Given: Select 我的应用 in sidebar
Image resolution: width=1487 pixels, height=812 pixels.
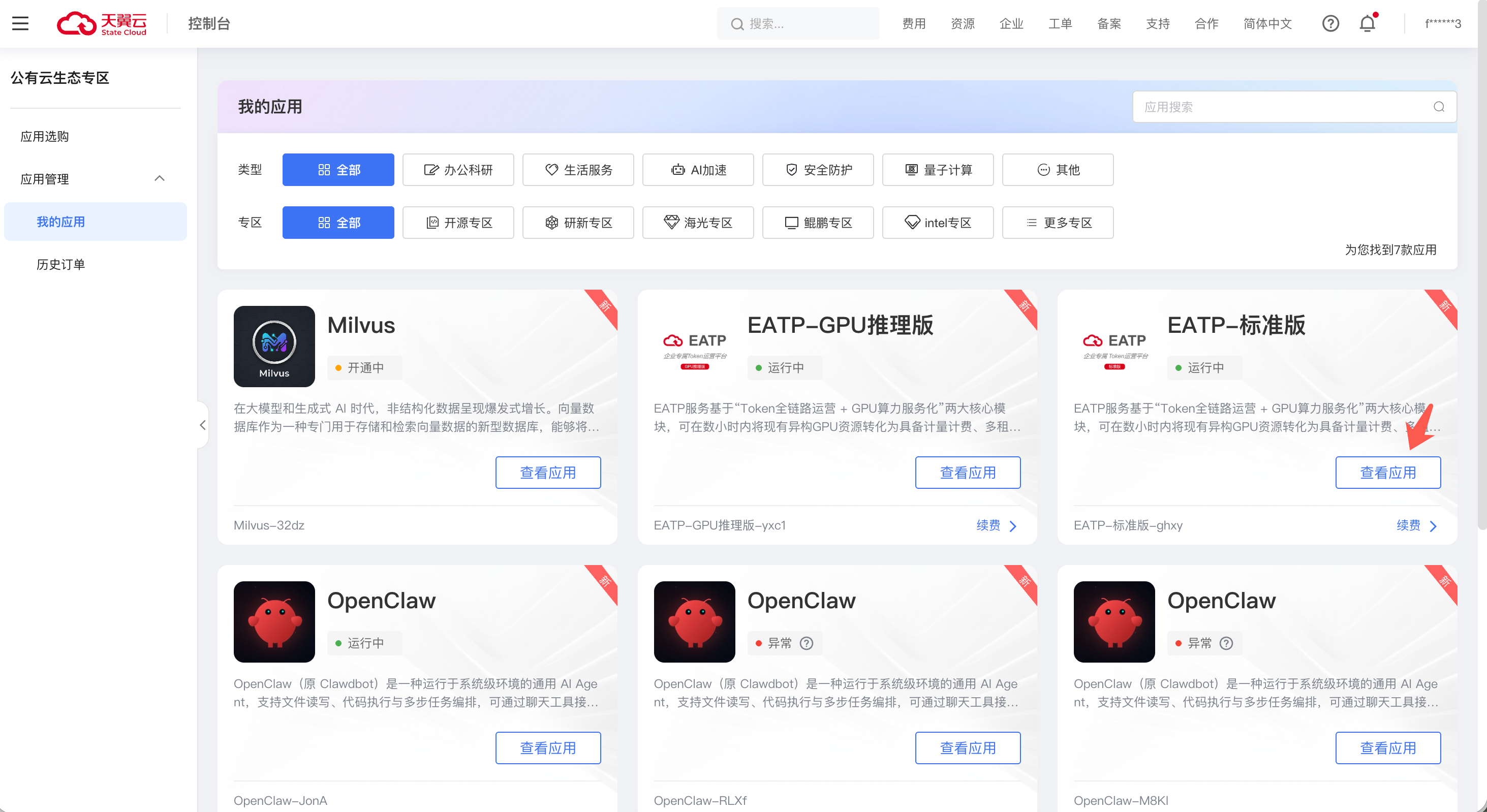Looking at the screenshot, I should coord(95,222).
